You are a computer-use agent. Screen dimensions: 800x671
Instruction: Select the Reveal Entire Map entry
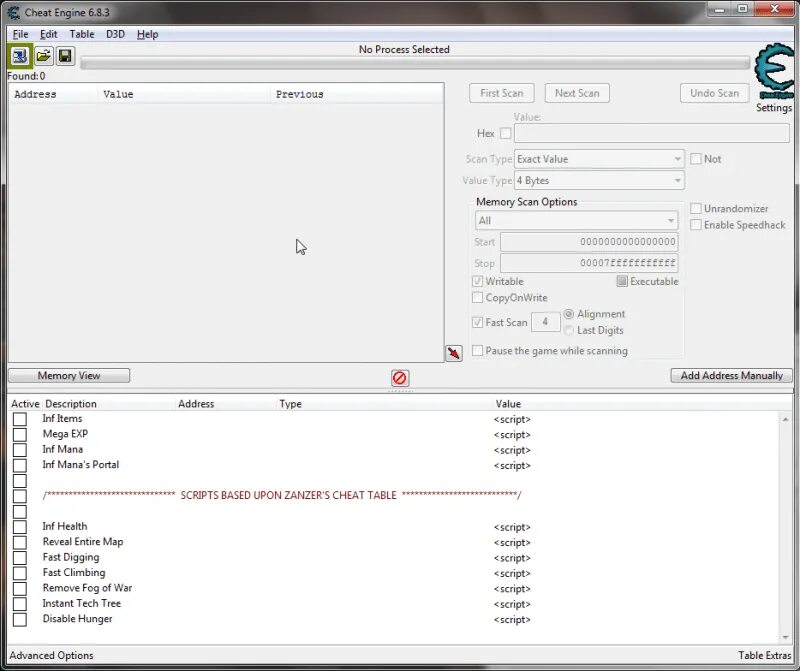[83, 542]
